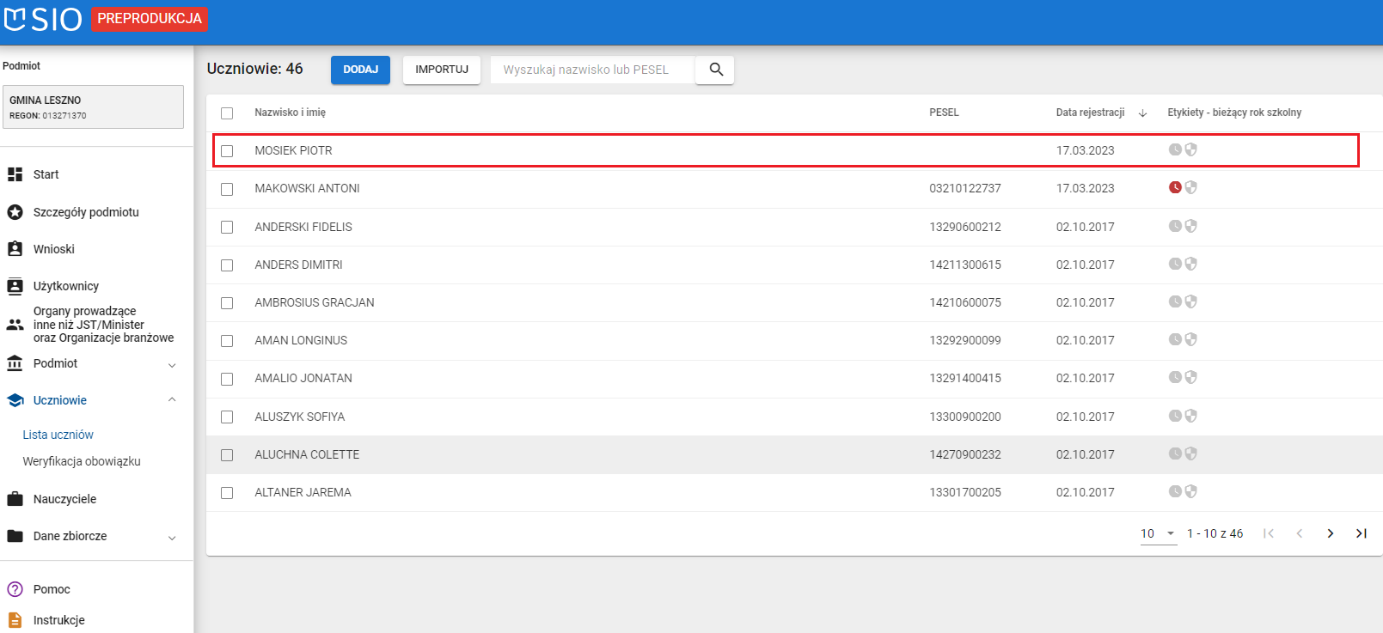The height and width of the screenshot is (633, 1383).
Task: Click grey clock icon for ALTANER JAREMA
Action: 1176,492
